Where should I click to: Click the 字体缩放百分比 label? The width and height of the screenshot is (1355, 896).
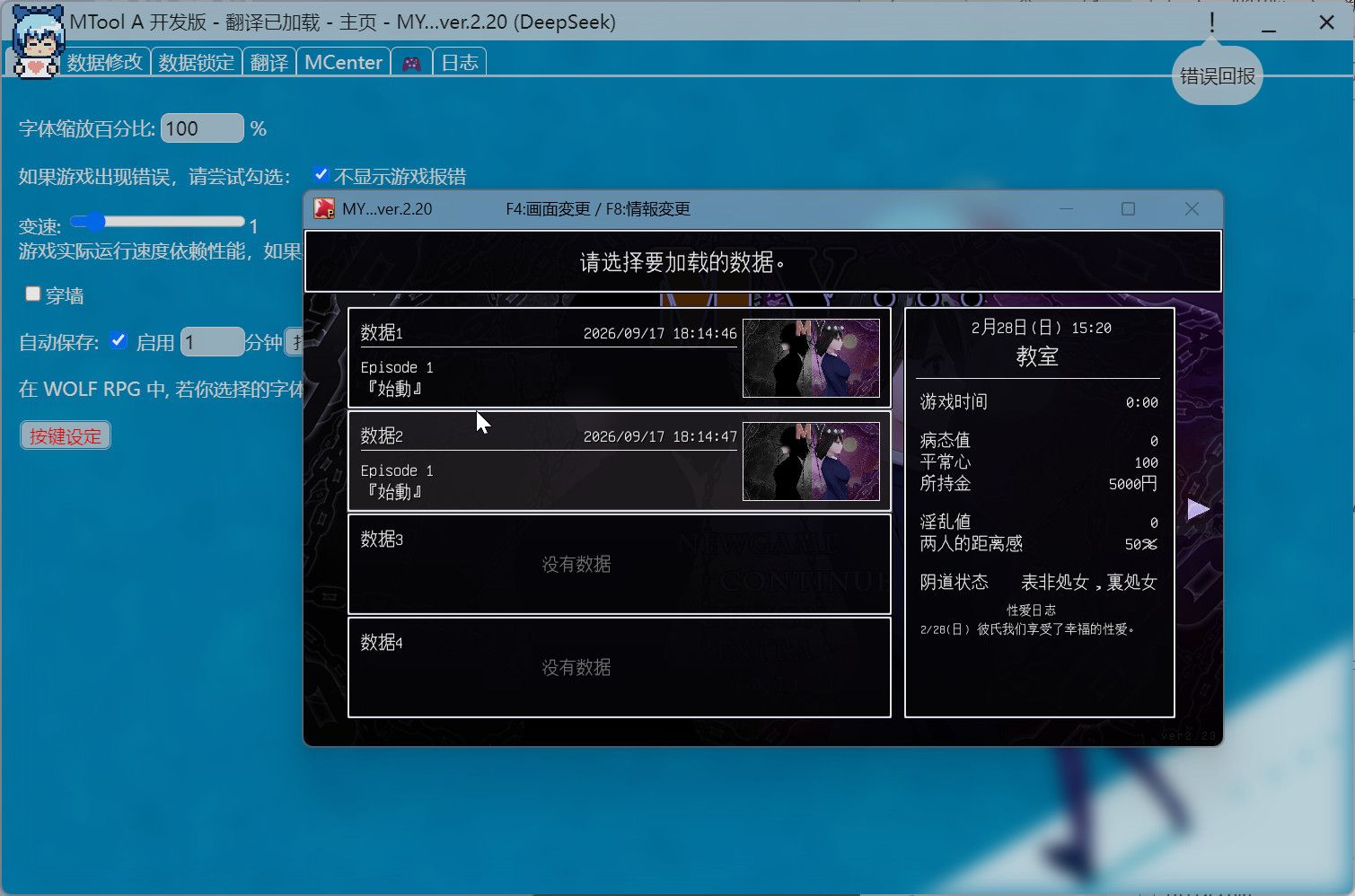[x=87, y=128]
